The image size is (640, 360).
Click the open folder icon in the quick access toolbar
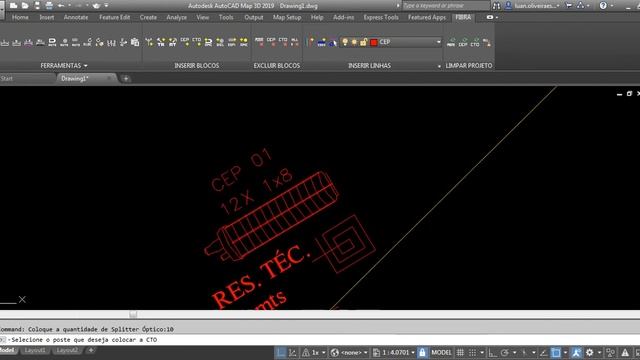click(x=25, y=6)
